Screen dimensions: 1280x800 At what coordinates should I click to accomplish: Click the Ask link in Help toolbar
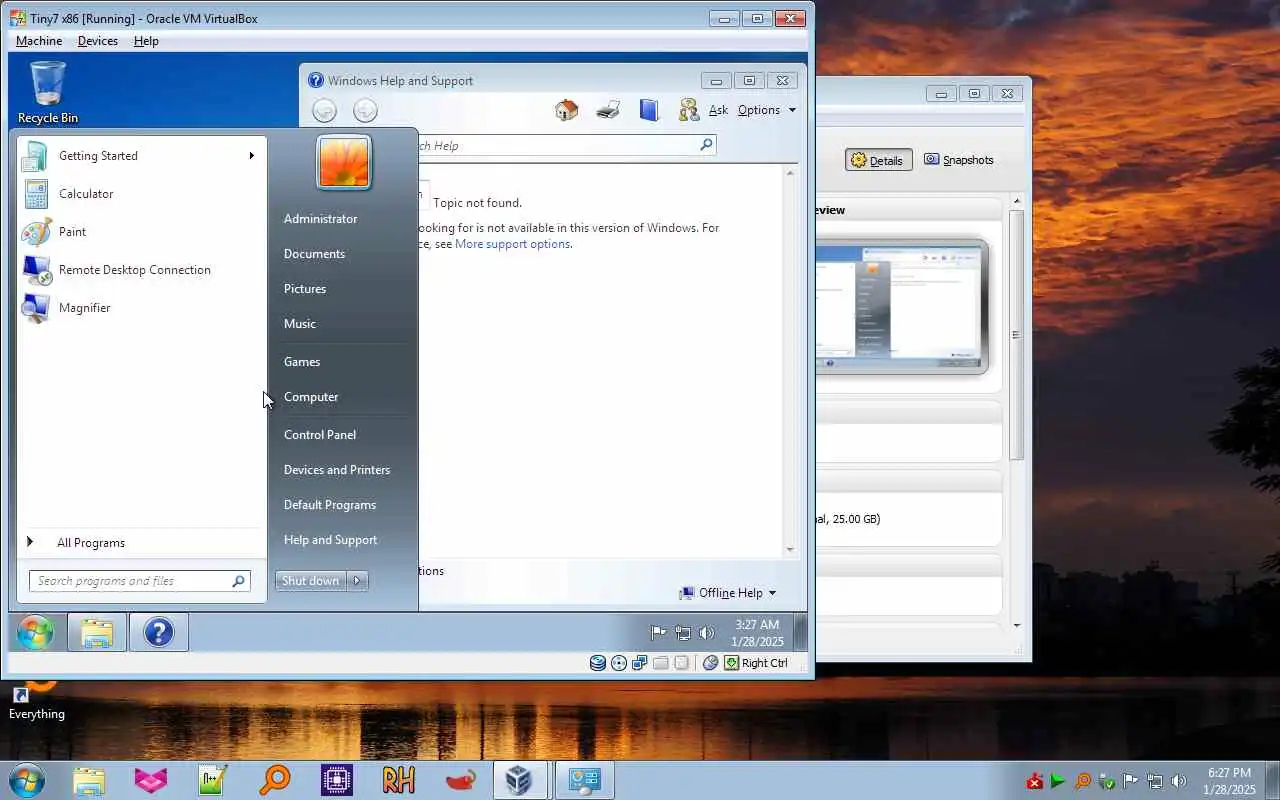(718, 110)
